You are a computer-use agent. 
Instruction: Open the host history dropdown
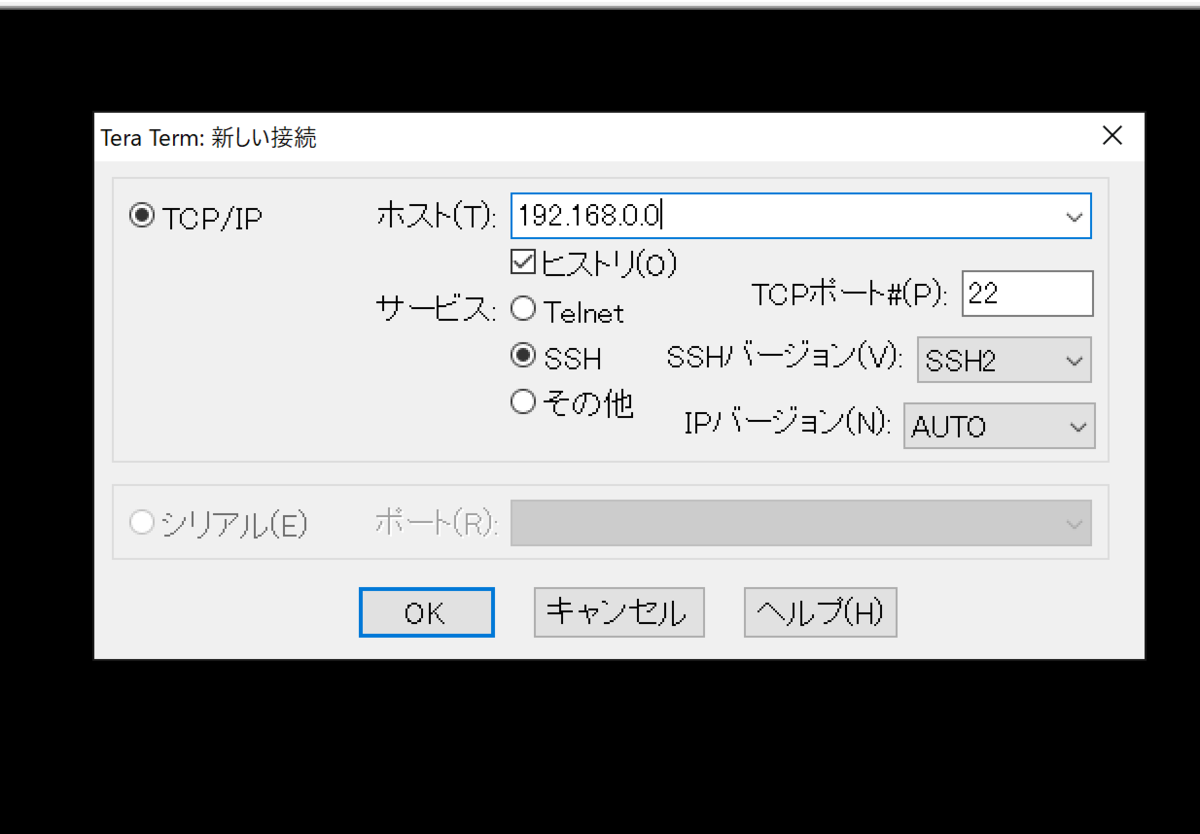pos(1074,216)
